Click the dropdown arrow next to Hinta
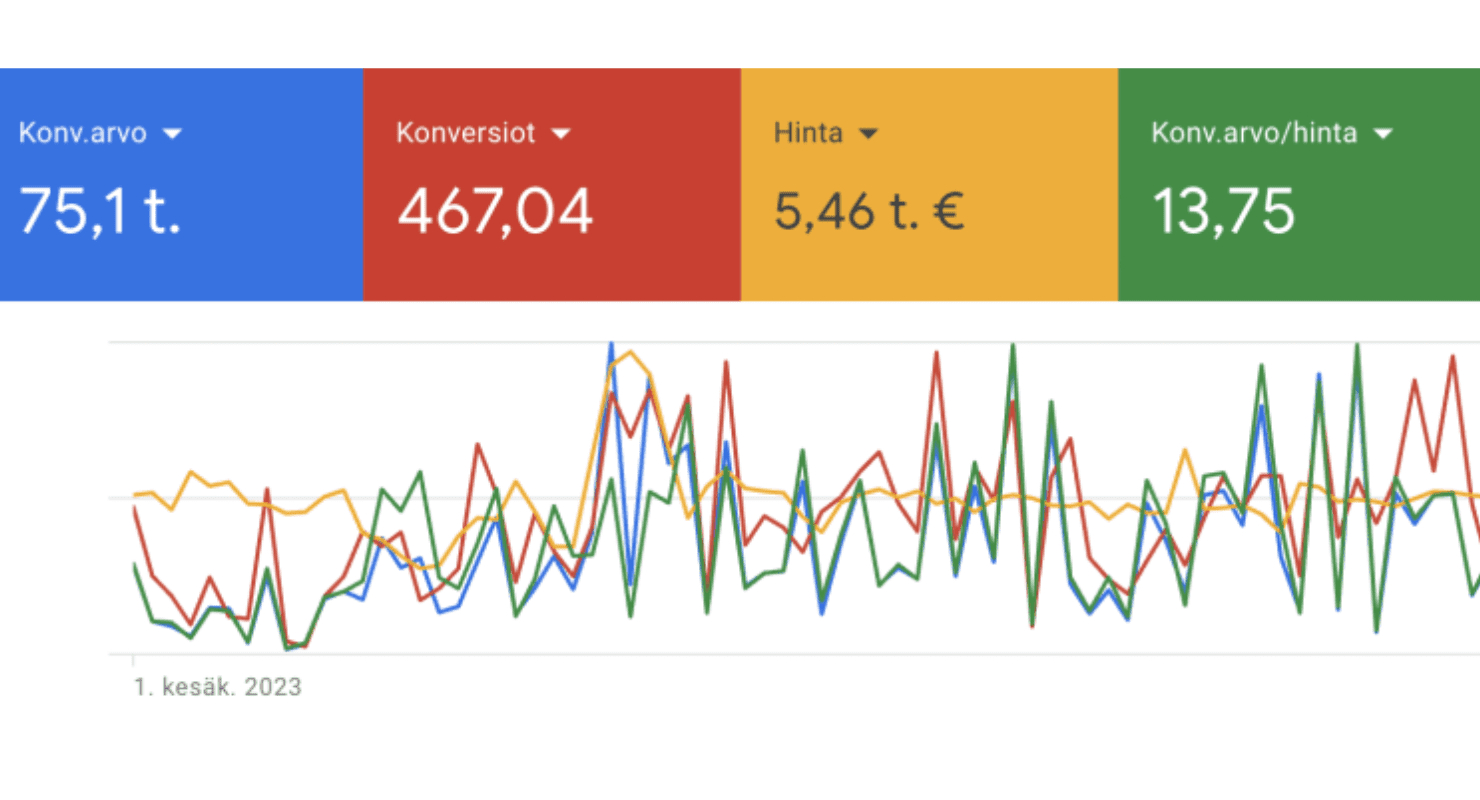The height and width of the screenshot is (800, 1480). 868,133
